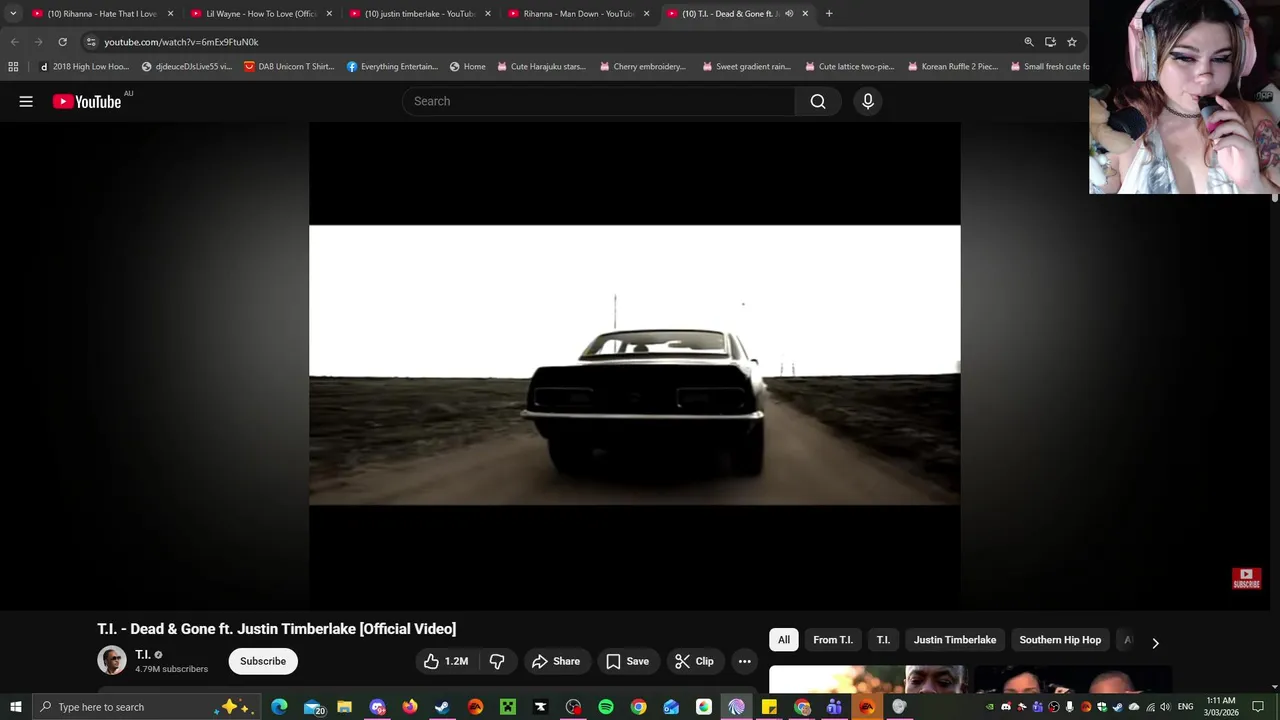Open the Home bookmark
The width and height of the screenshot is (1280, 720).
coord(467,67)
